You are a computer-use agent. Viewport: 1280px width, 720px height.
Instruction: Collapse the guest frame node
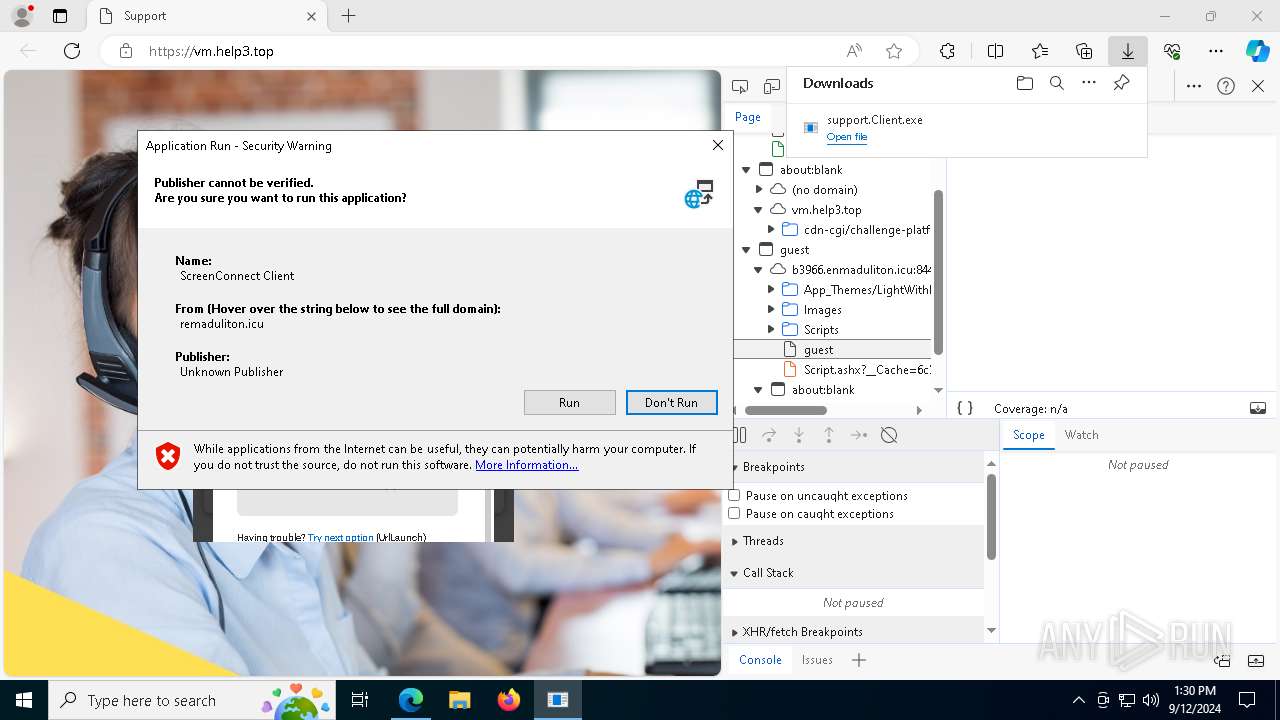point(747,250)
